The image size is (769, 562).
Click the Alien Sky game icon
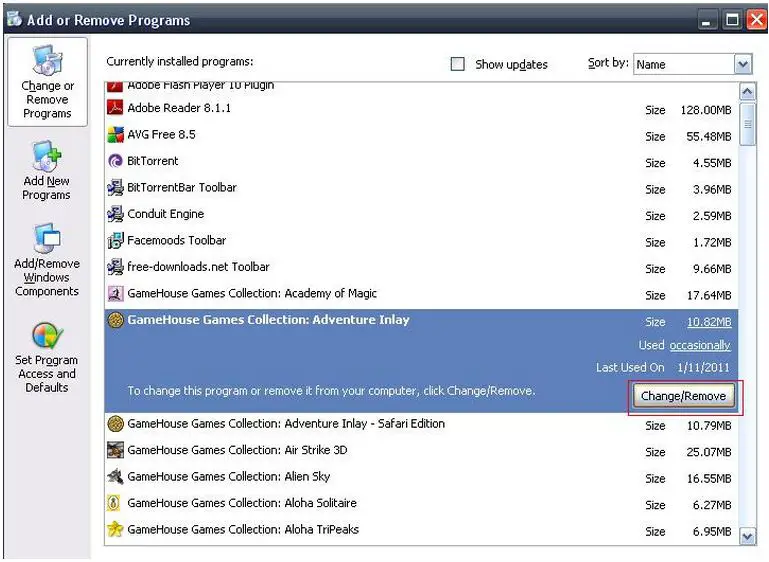coord(115,476)
